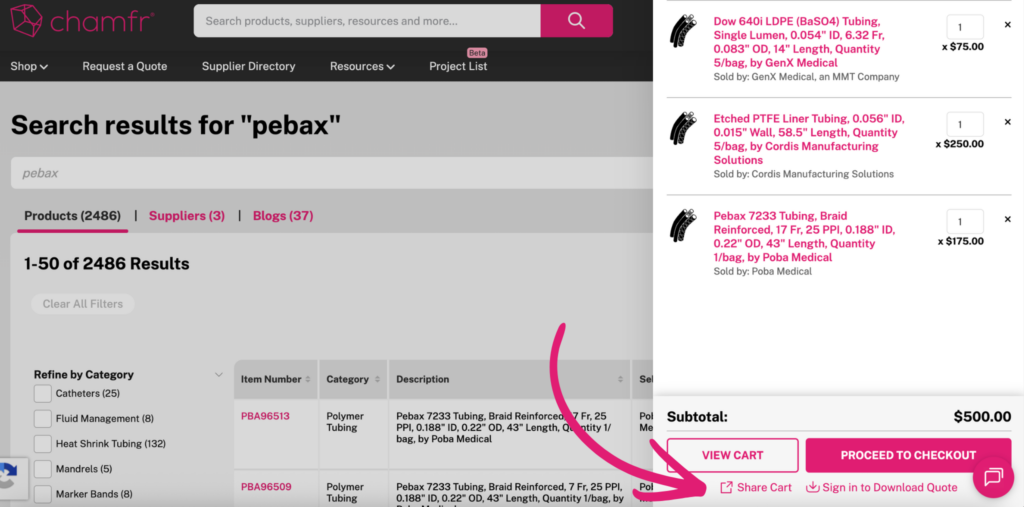Viewport: 1024px width, 507px height.
Task: Click Sign in to Download Quote
Action: pos(882,487)
